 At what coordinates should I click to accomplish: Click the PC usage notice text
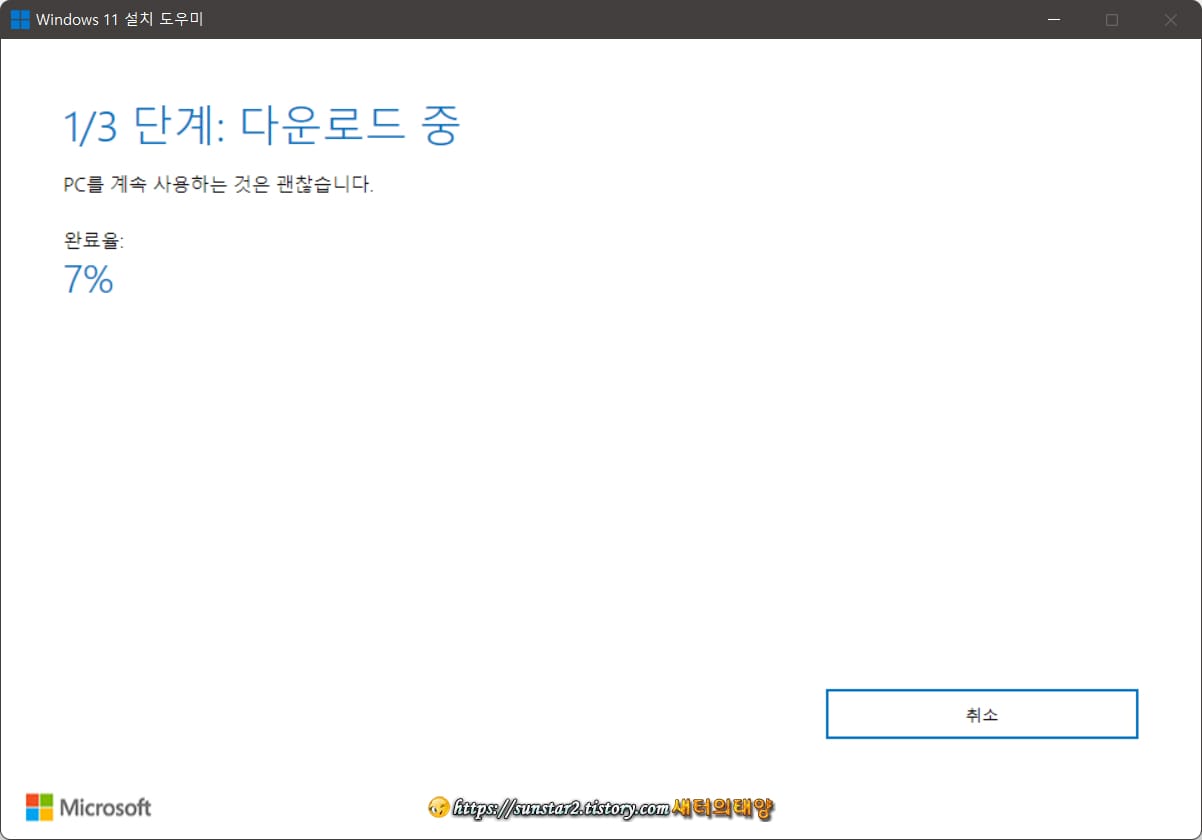tap(217, 184)
